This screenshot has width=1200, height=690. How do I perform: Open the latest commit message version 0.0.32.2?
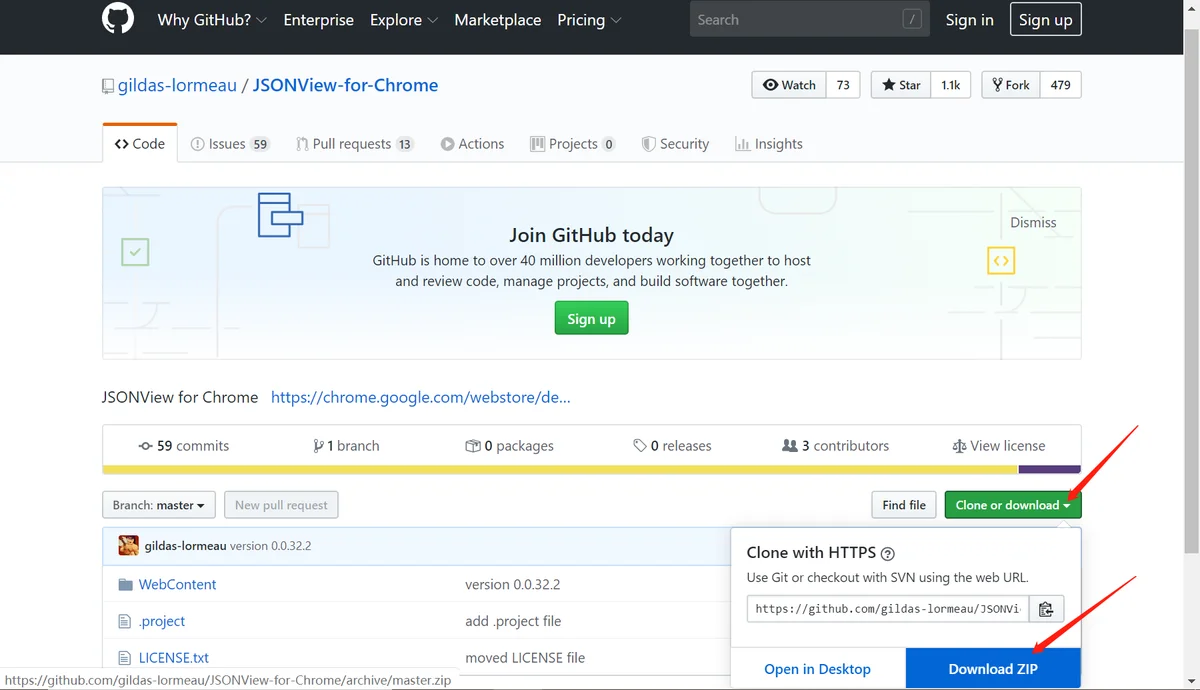coord(271,546)
